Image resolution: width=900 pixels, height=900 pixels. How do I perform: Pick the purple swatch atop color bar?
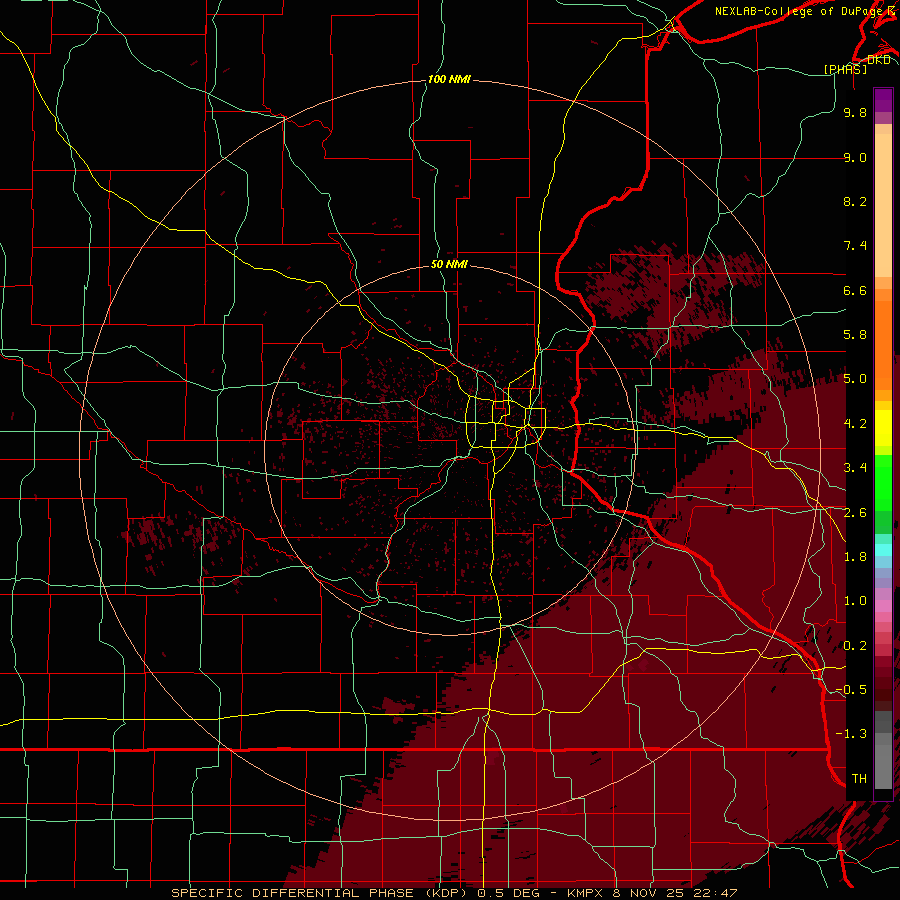(x=883, y=100)
